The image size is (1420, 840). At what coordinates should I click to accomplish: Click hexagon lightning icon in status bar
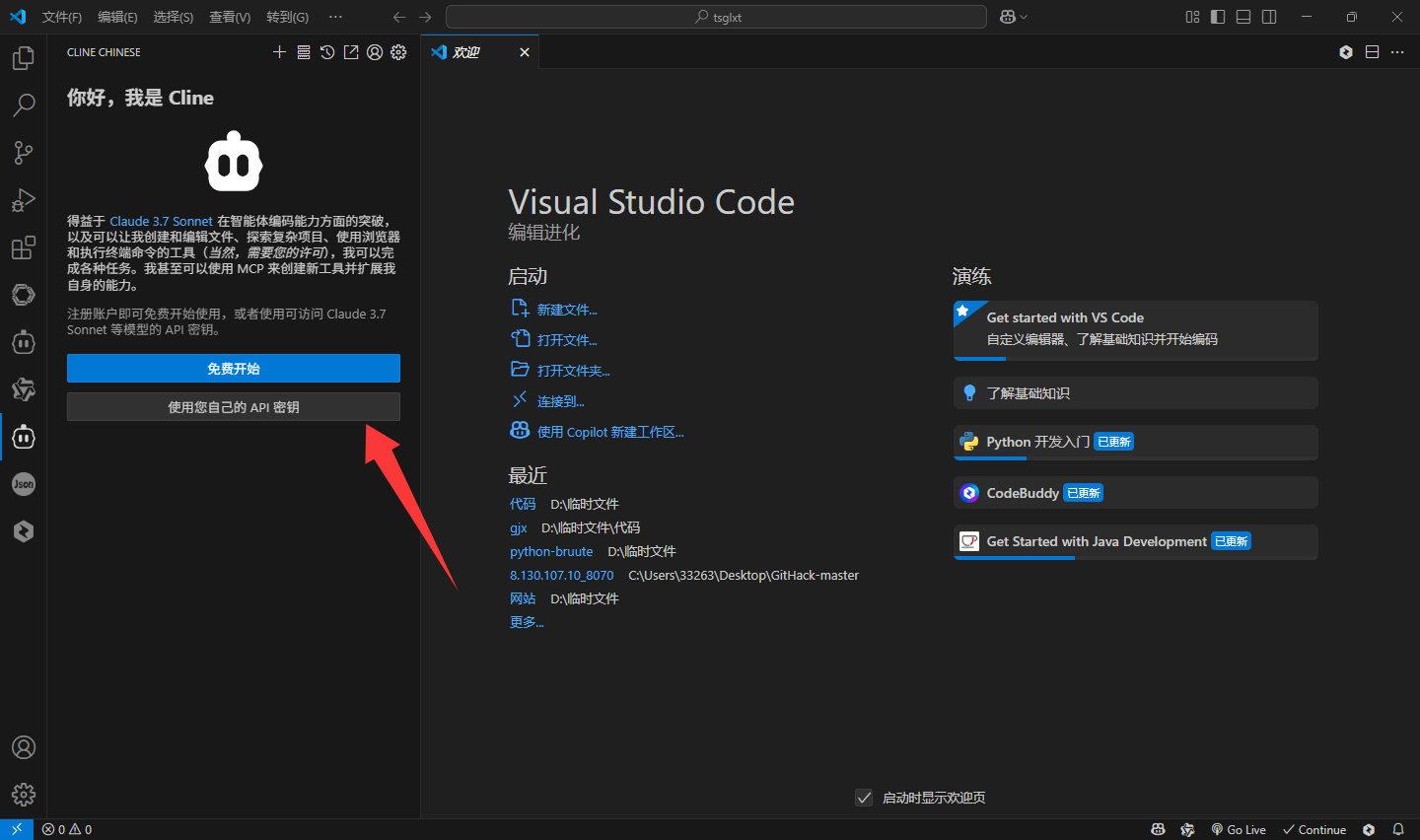point(1369,829)
